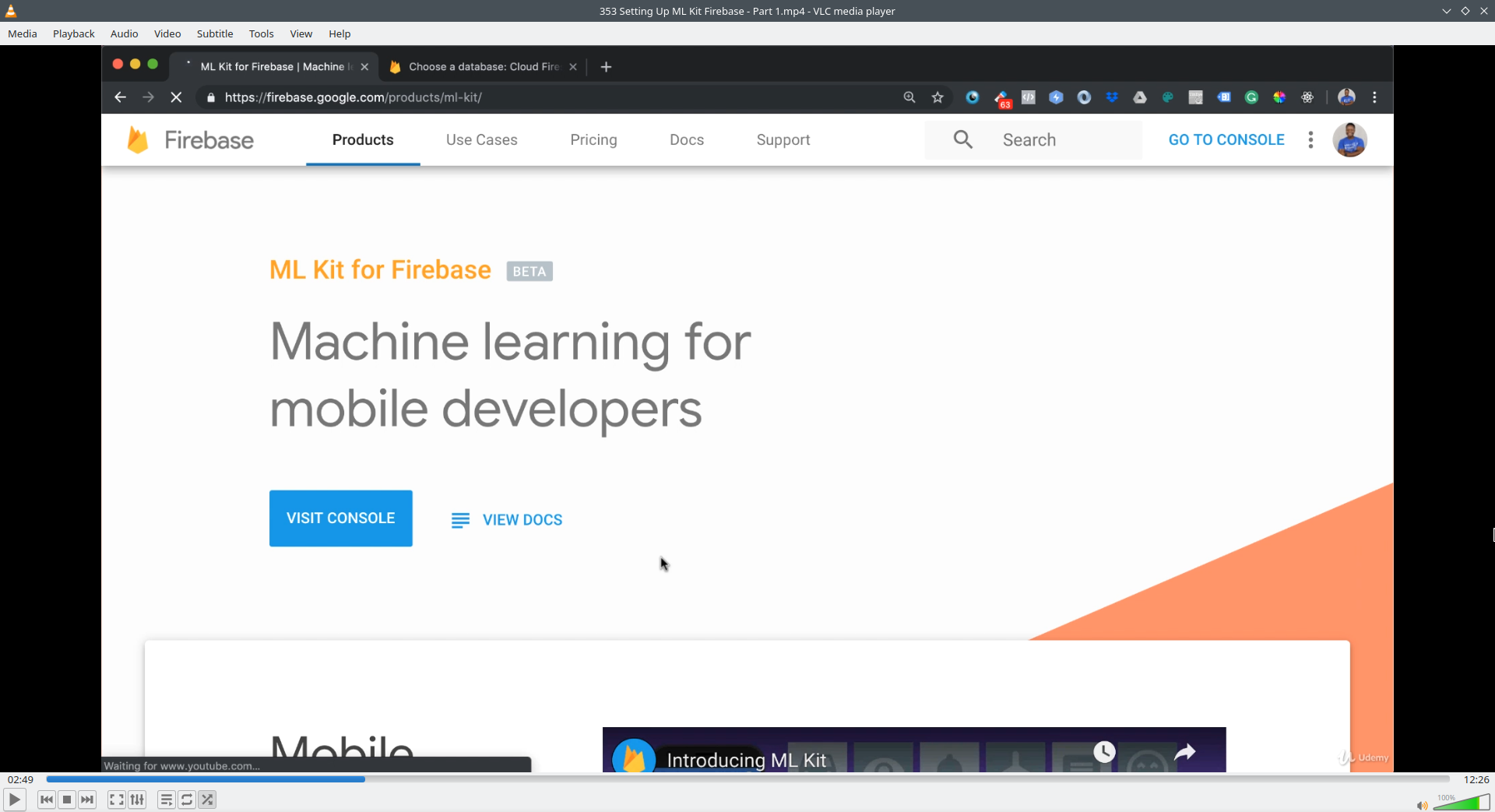Viewport: 1495px width, 812px height.
Task: Click the zoom magnifier in address bar
Action: tap(909, 97)
